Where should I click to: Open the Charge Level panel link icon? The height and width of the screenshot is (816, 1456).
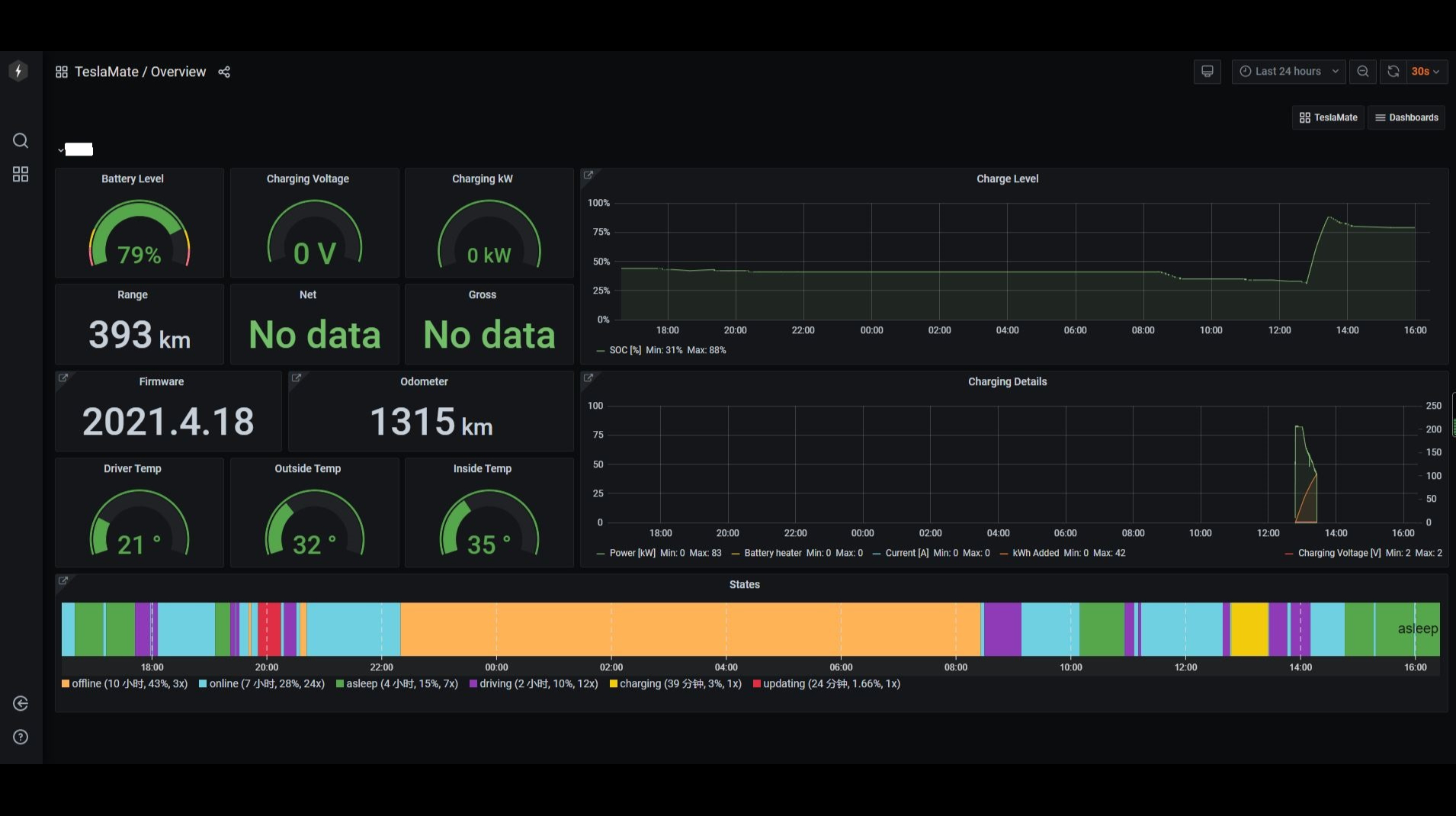point(588,175)
